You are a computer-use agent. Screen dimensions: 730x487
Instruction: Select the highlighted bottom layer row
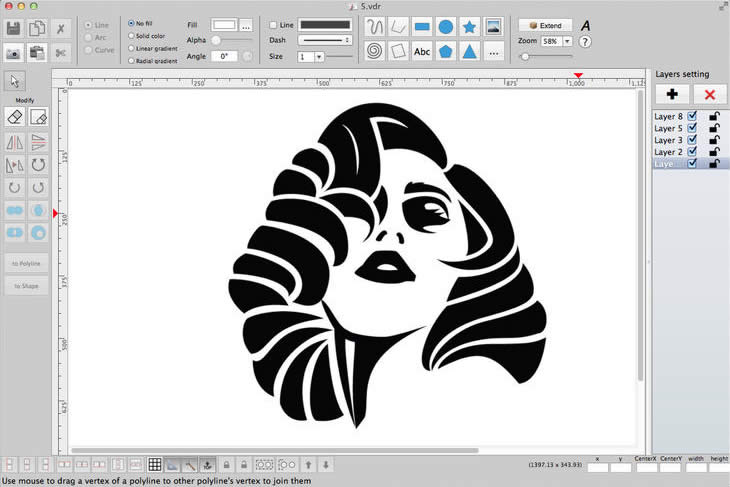(691, 163)
